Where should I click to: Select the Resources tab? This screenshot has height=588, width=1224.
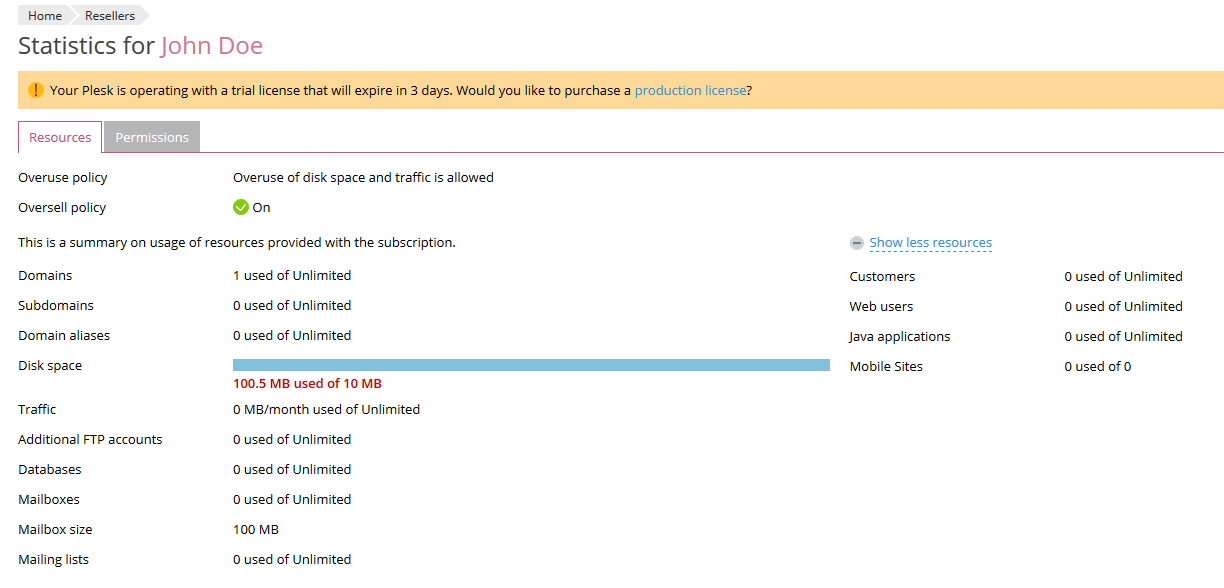point(60,138)
